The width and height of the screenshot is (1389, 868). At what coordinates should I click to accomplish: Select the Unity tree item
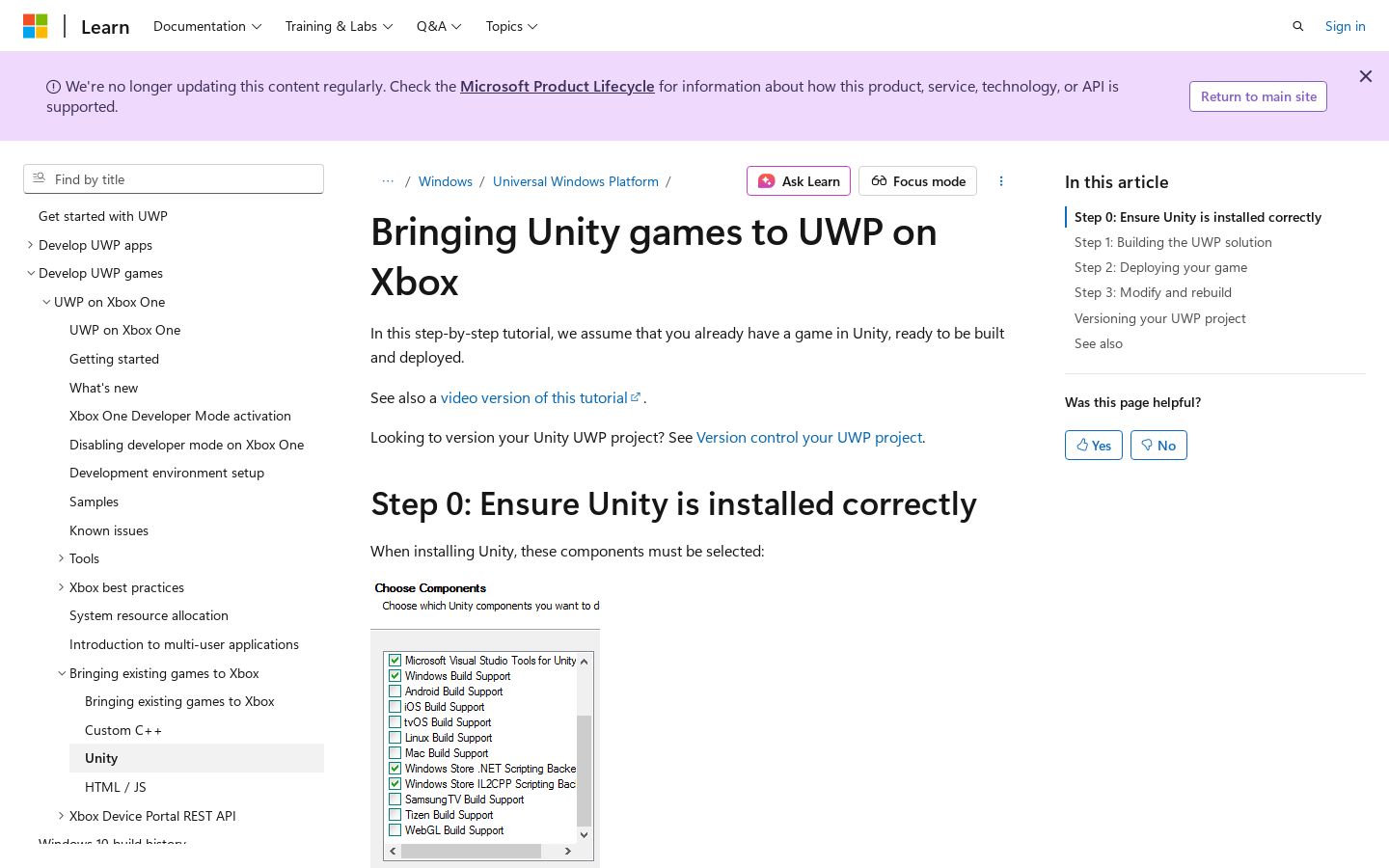pos(197,758)
